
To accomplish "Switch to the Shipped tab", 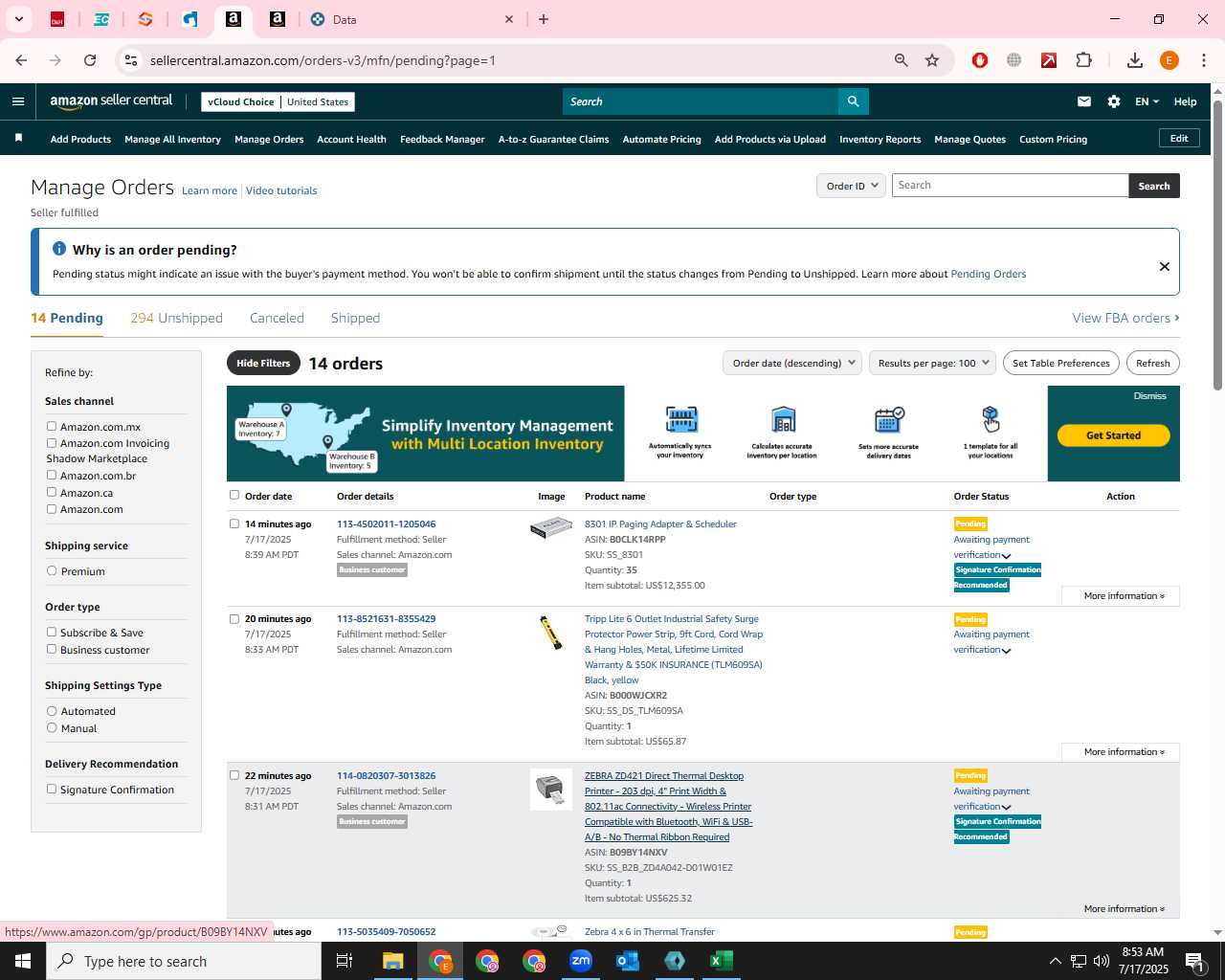I will tap(355, 318).
